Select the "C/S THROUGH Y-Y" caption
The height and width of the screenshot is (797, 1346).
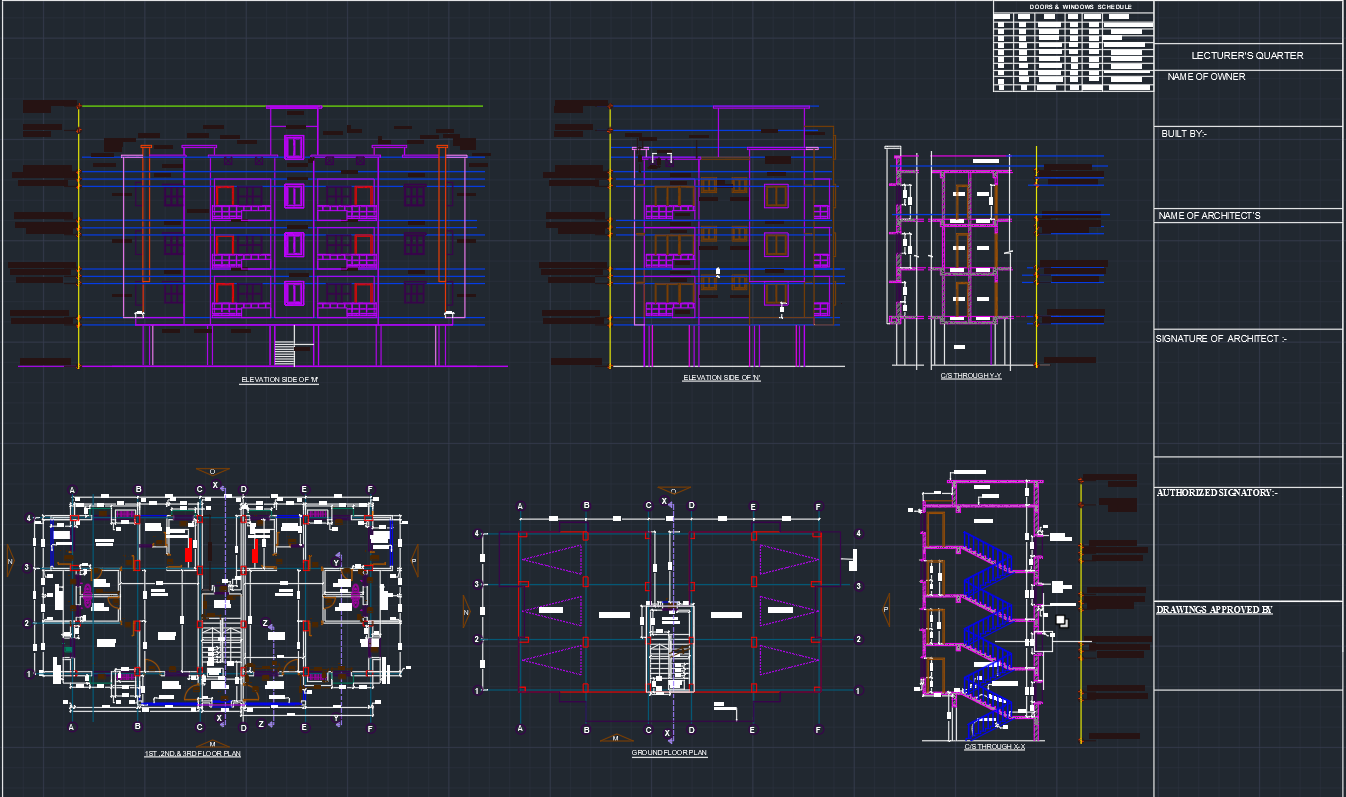[x=971, y=375]
